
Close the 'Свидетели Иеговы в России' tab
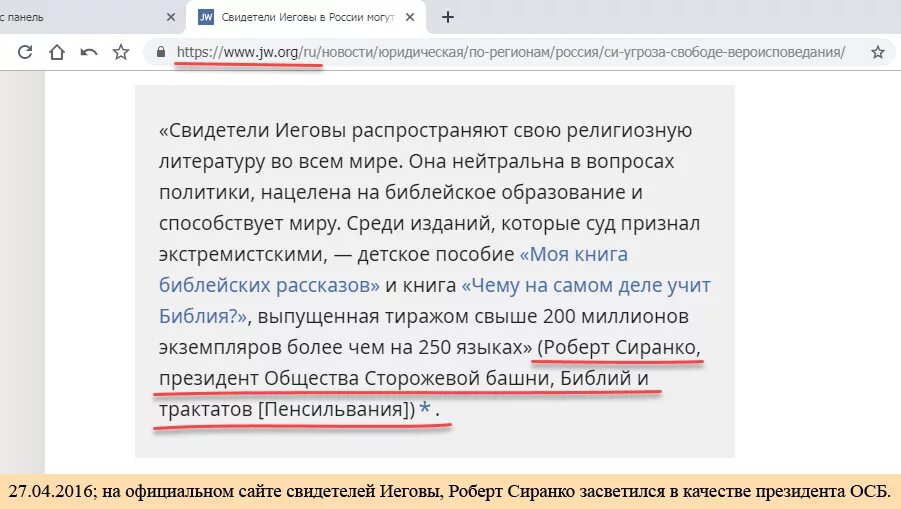(410, 17)
